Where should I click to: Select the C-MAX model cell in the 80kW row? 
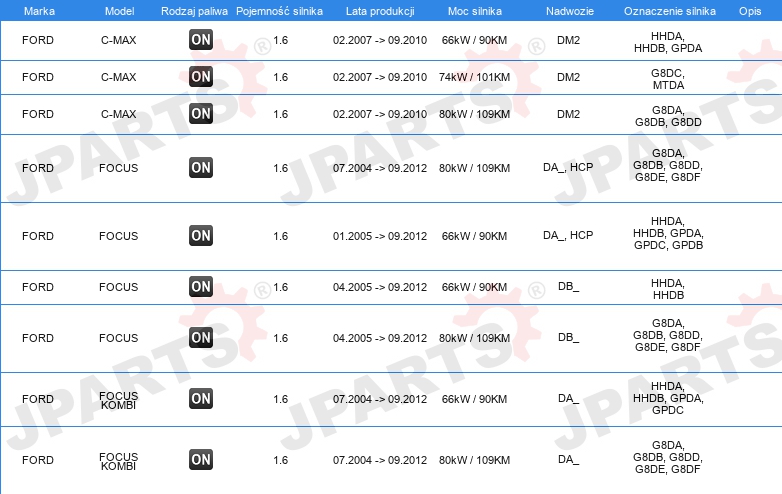119,114
